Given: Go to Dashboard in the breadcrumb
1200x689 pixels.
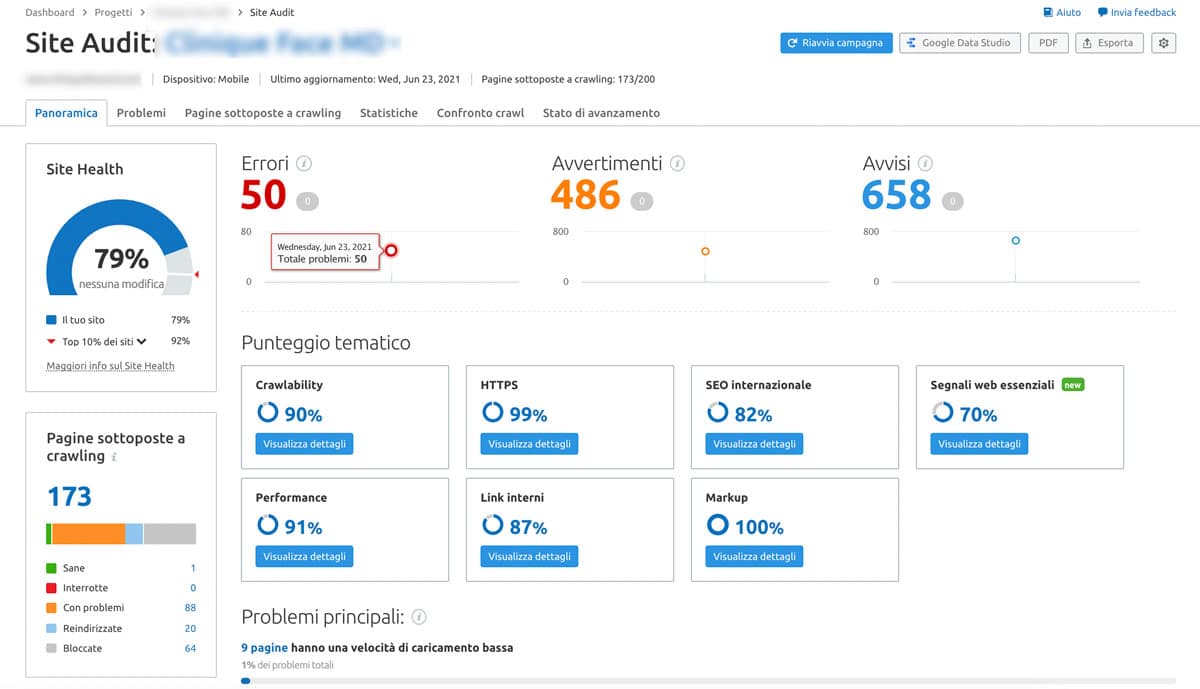Looking at the screenshot, I should pos(50,12).
